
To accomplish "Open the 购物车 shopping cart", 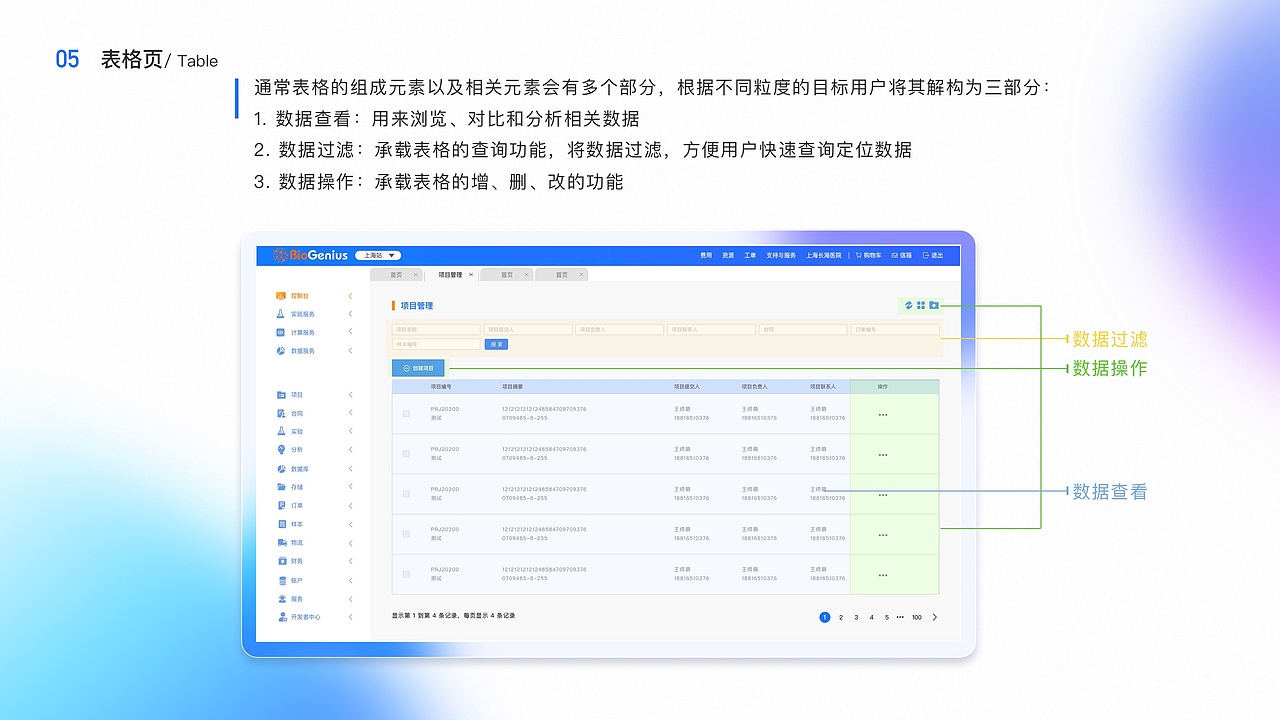I will coord(870,256).
